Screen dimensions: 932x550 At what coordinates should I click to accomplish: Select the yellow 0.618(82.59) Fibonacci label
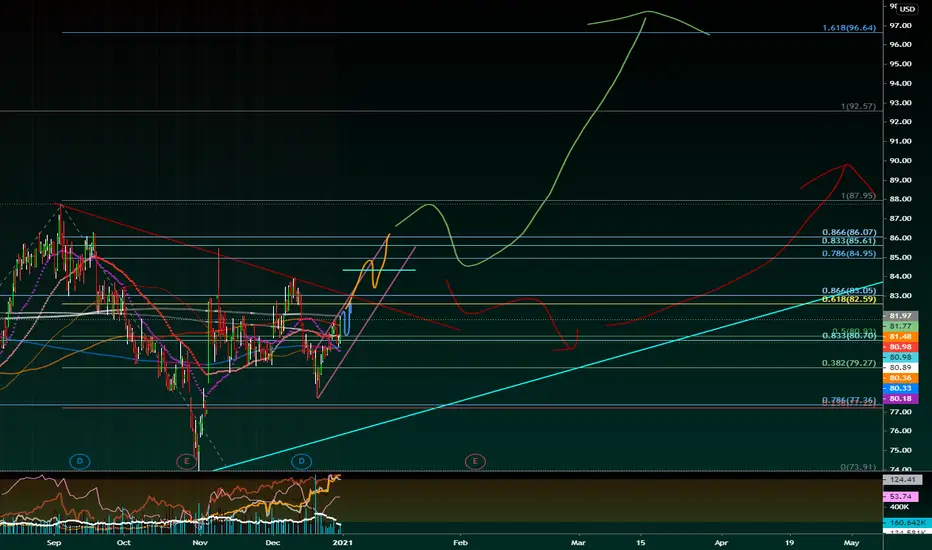(849, 299)
